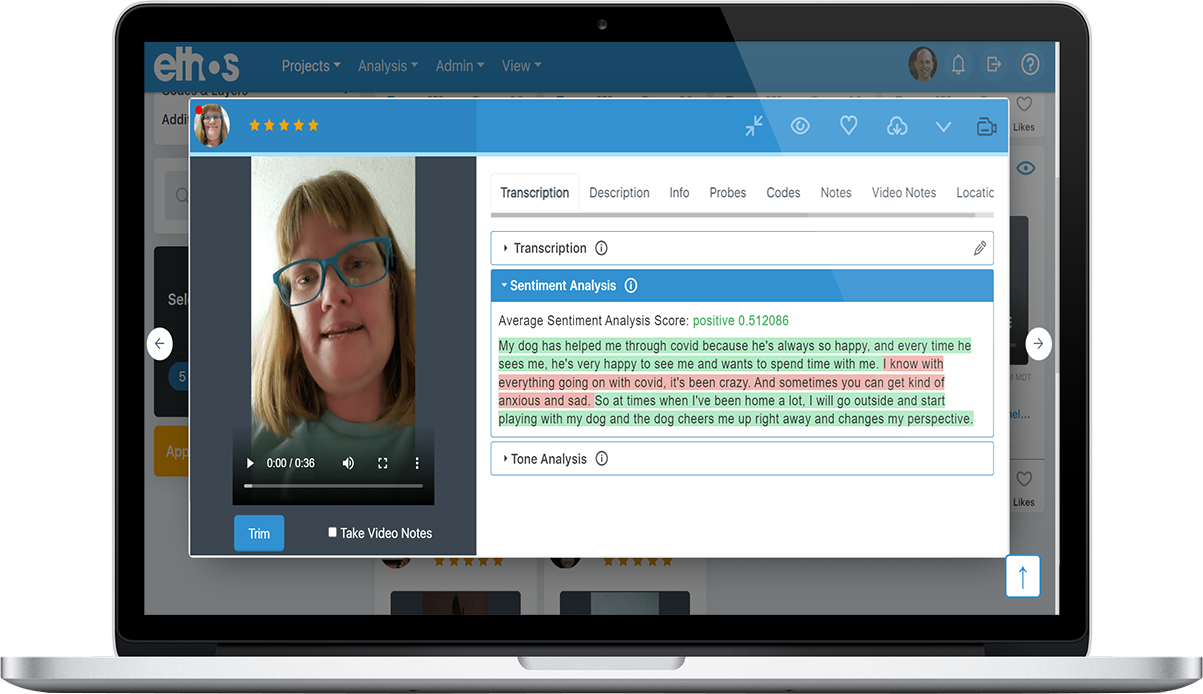
Task: Enable Take Video Notes
Action: (331, 532)
